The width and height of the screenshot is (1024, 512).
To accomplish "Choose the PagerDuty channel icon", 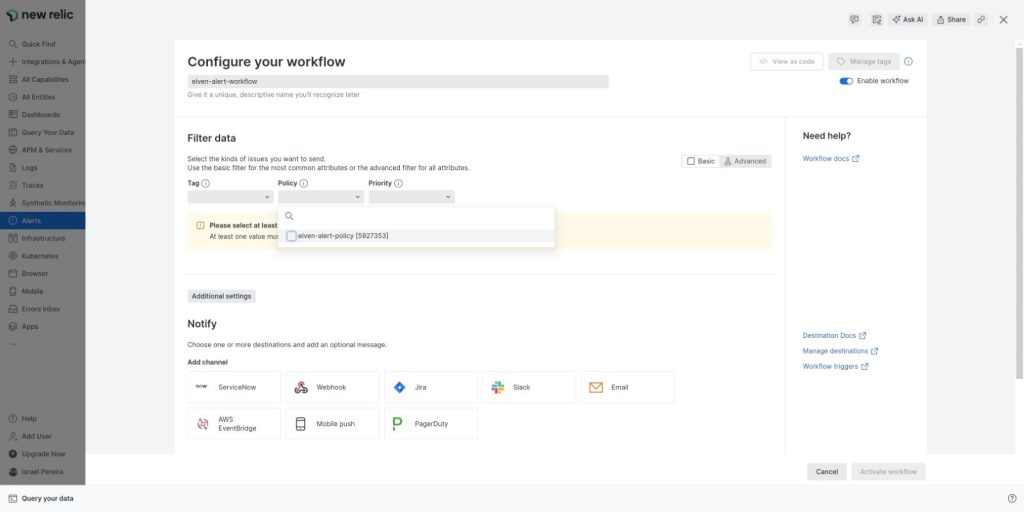I will pyautogui.click(x=397, y=424).
